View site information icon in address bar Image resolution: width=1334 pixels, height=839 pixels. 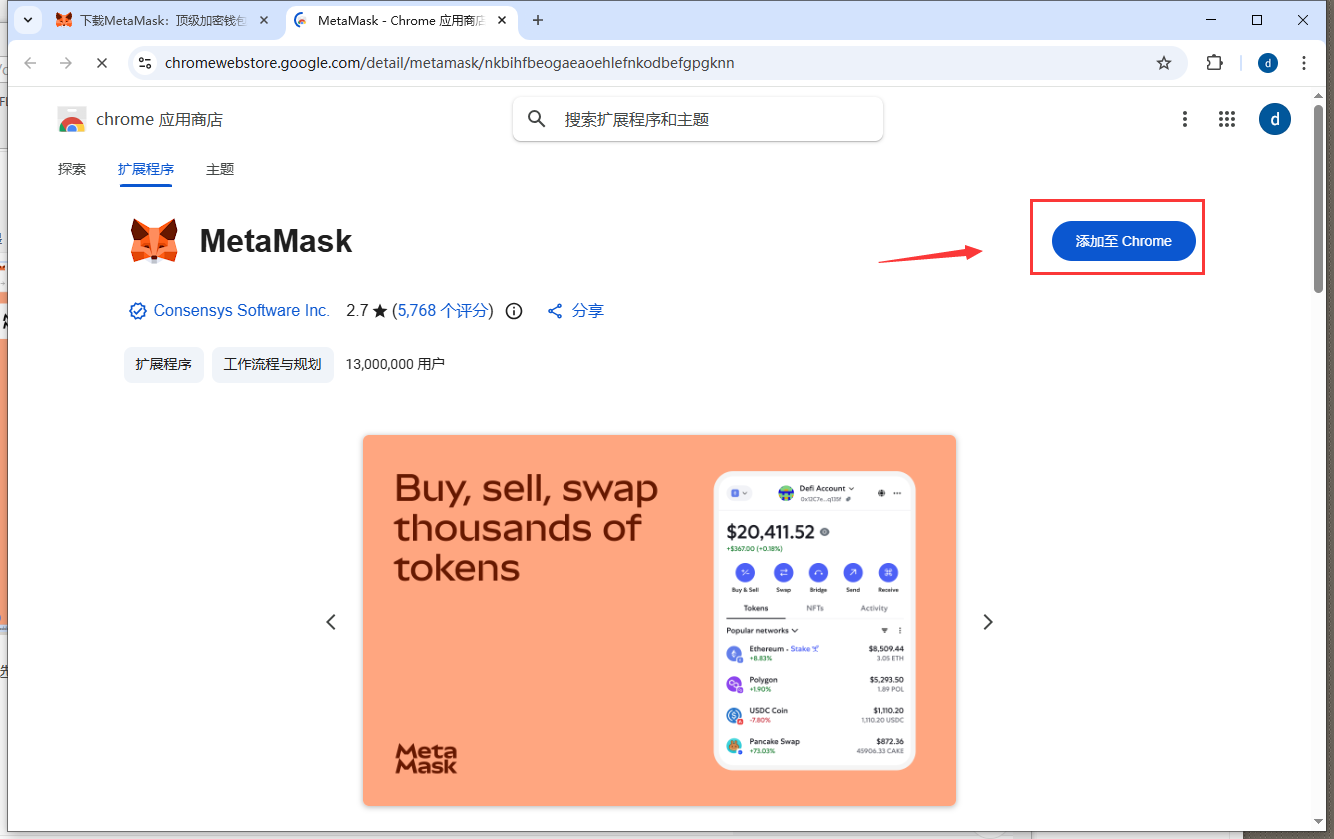point(145,63)
